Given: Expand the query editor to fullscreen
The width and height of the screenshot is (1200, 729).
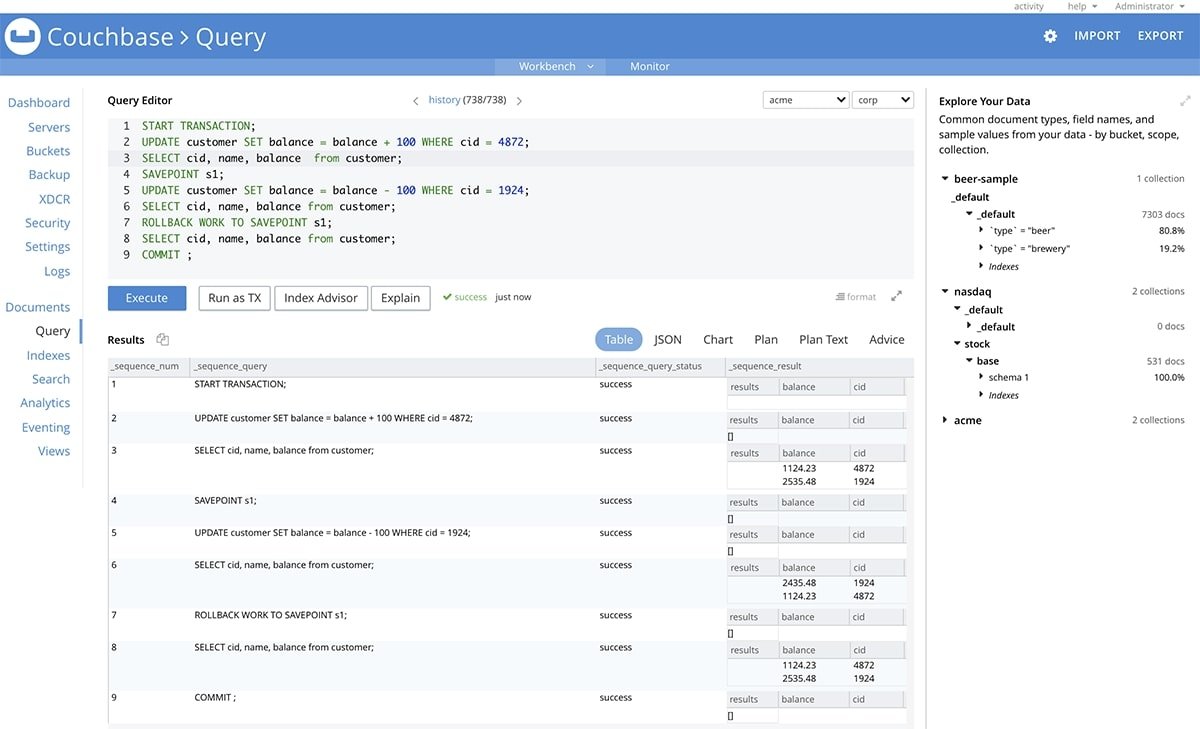Looking at the screenshot, I should click(x=897, y=297).
